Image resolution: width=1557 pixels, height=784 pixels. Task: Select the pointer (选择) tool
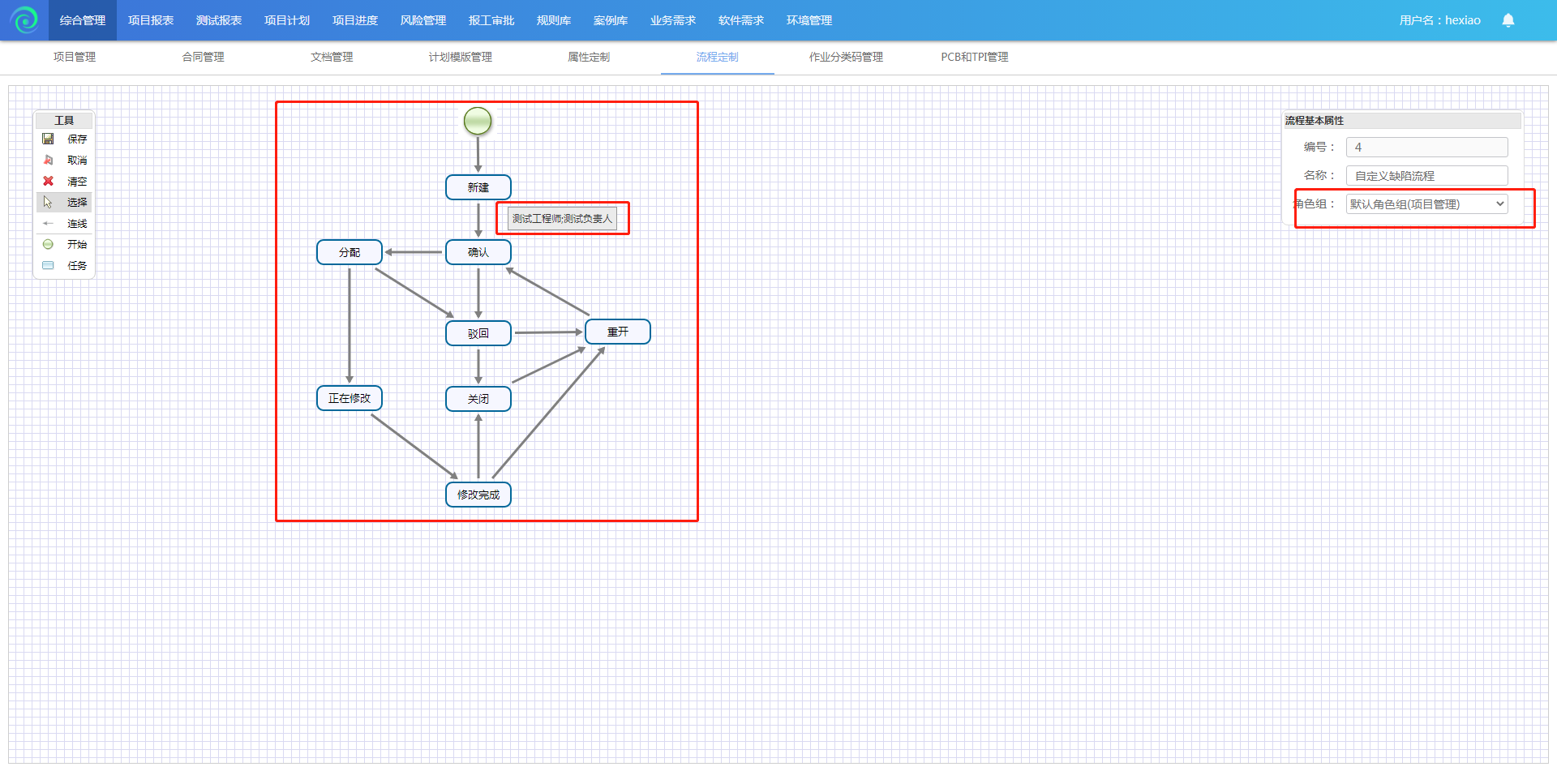click(49, 203)
